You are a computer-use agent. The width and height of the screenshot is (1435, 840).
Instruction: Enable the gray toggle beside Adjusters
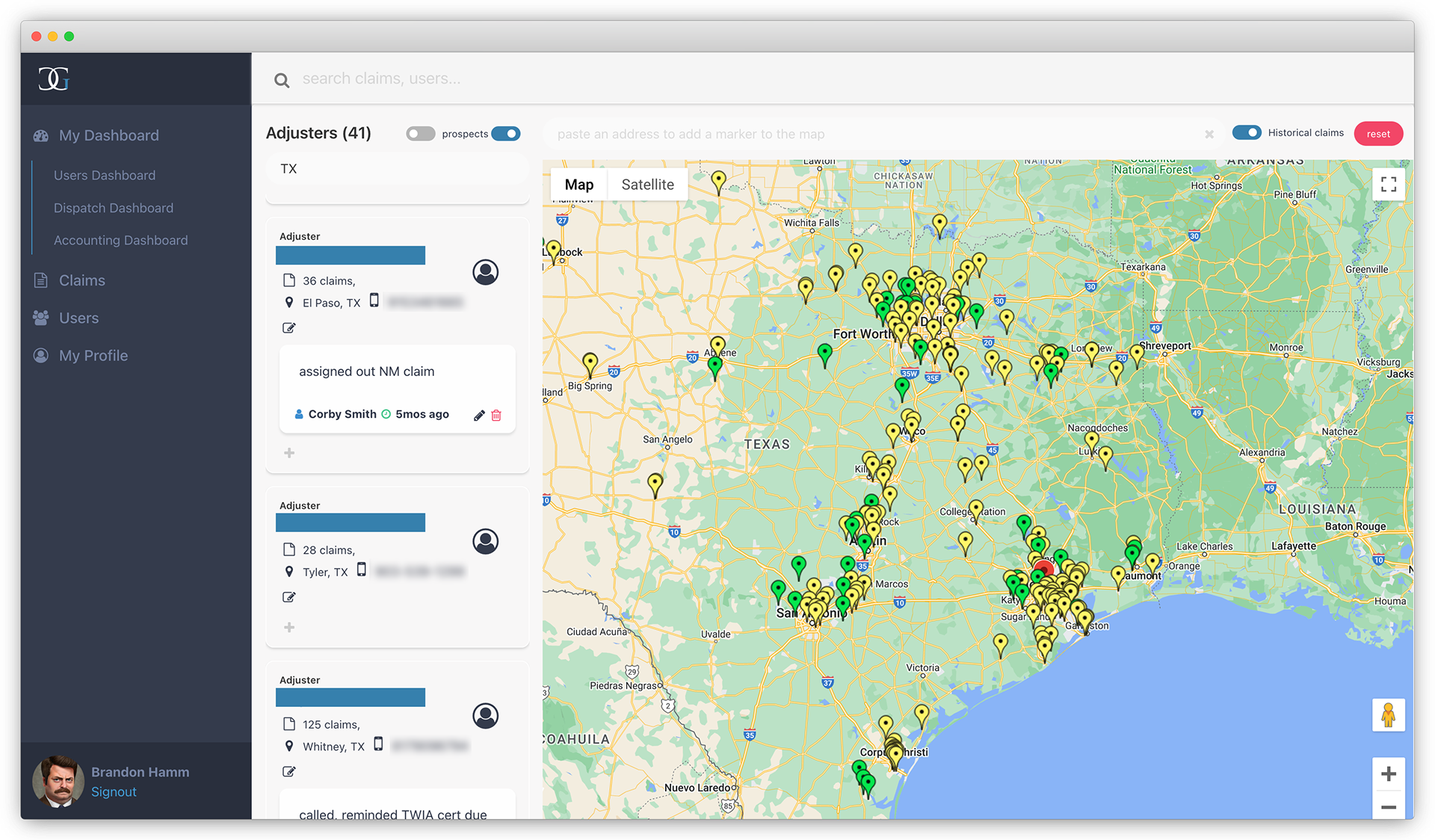pos(420,134)
